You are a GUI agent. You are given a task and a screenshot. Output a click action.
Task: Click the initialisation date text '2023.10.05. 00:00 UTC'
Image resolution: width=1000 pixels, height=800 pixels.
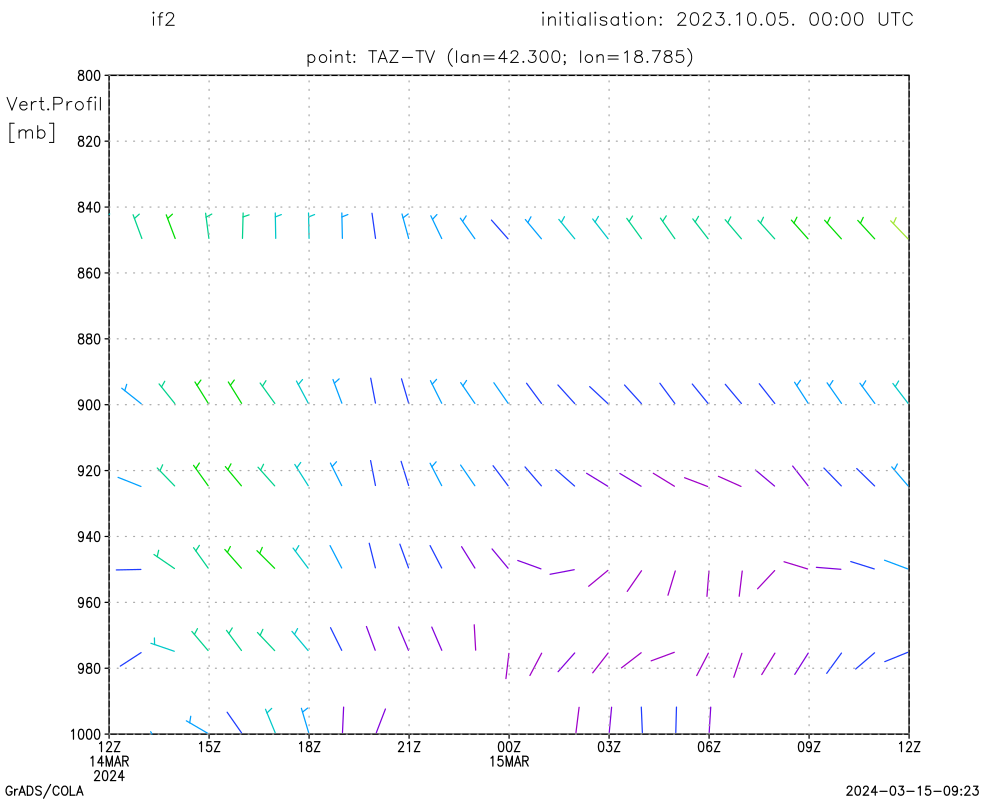click(795, 19)
